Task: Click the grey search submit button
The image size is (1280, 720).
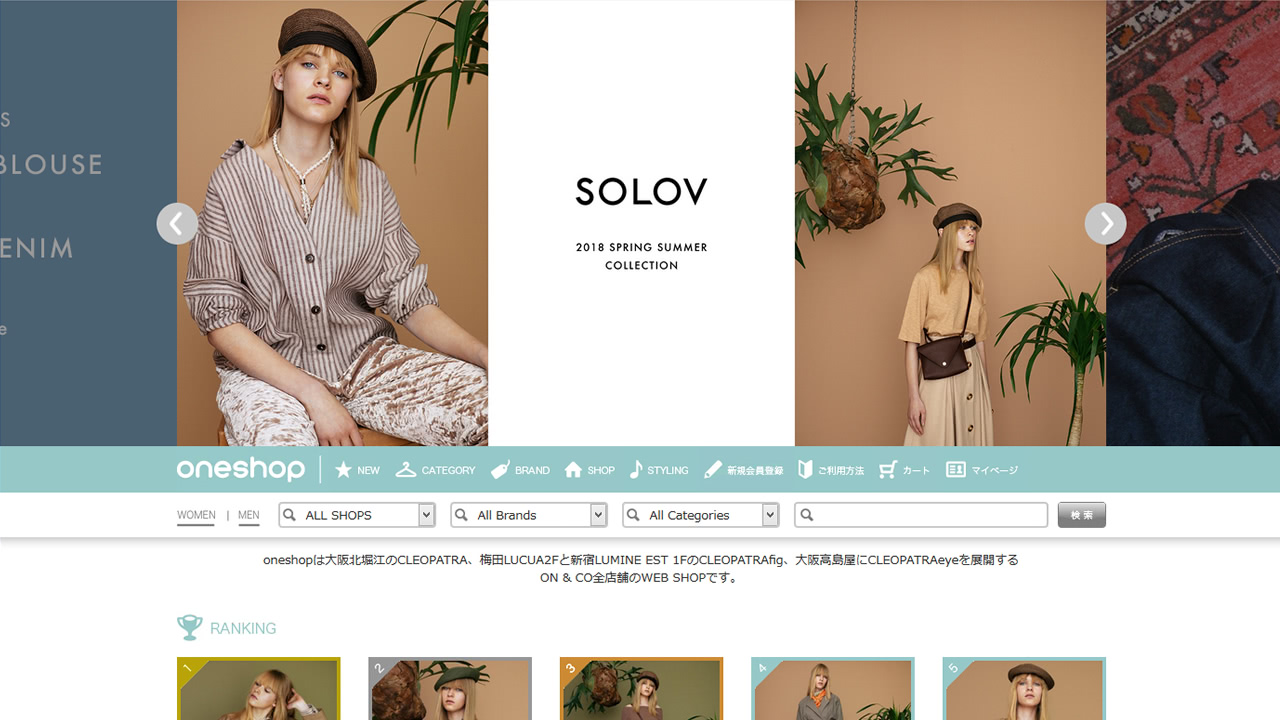Action: click(x=1082, y=515)
